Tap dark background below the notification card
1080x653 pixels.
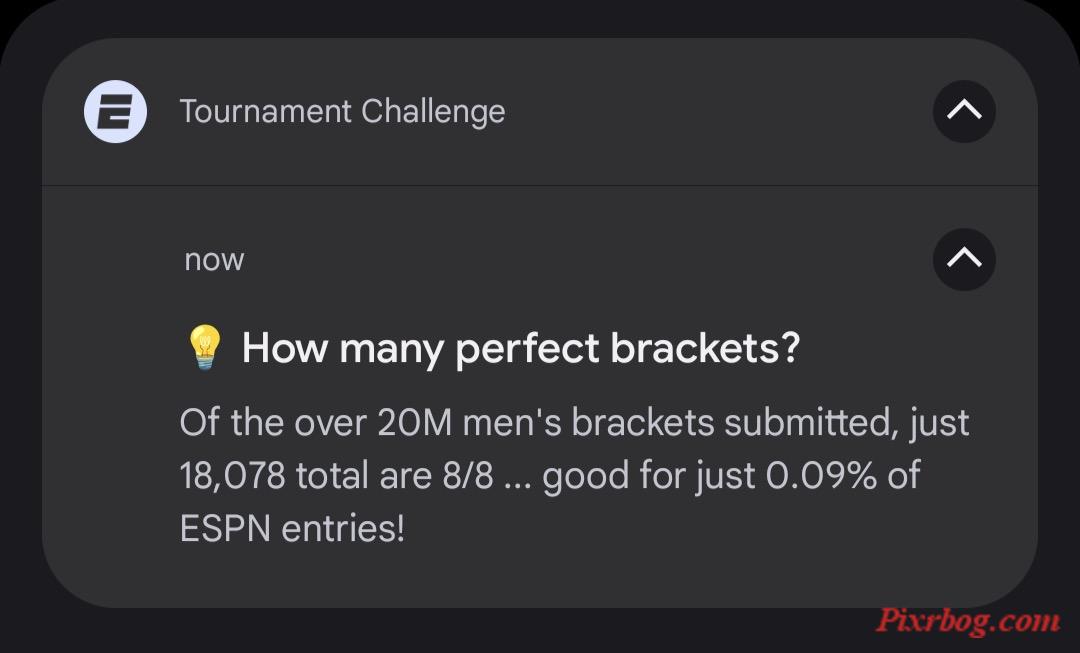click(482, 632)
